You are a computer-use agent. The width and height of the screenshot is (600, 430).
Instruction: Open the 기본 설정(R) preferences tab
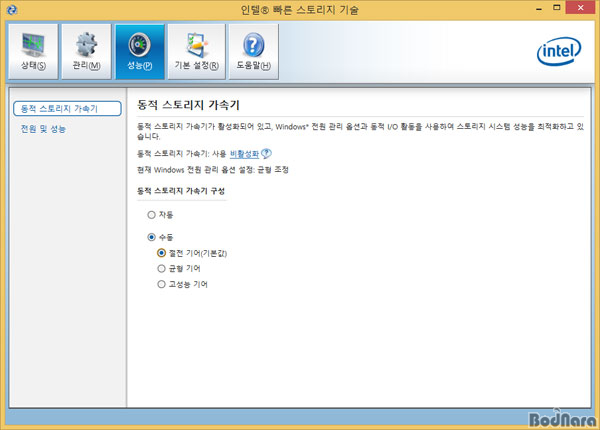point(197,52)
